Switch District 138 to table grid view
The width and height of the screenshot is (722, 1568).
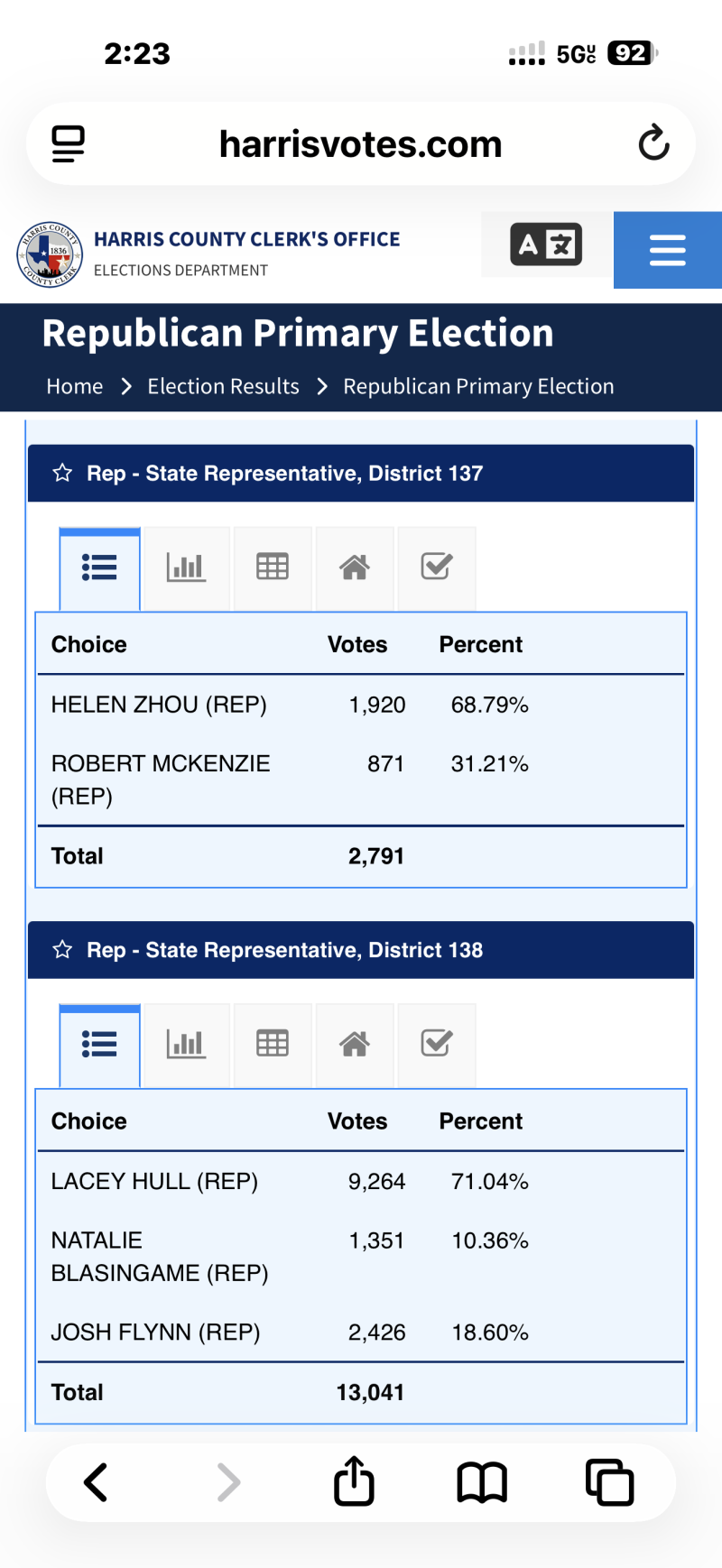[272, 1044]
